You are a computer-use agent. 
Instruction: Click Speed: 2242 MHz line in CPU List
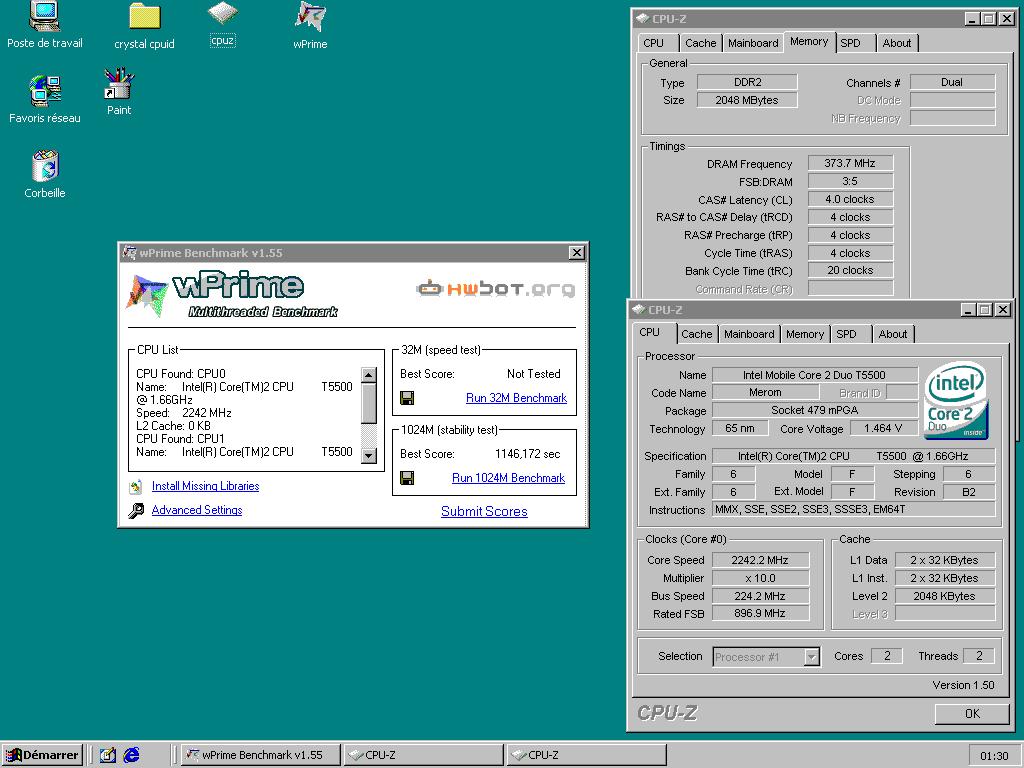point(184,413)
